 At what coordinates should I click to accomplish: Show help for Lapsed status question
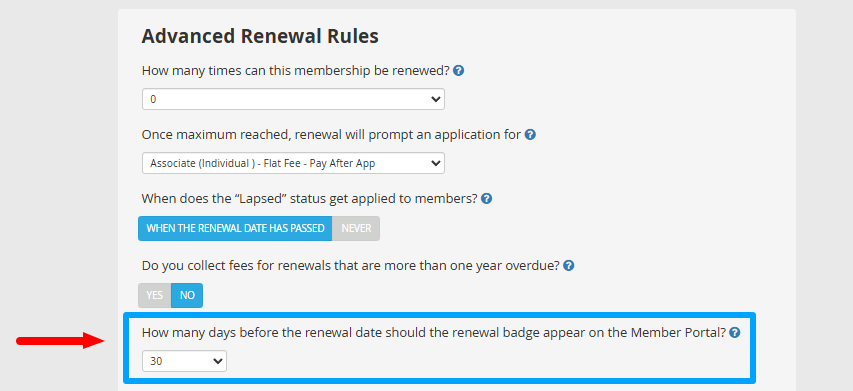tap(487, 198)
